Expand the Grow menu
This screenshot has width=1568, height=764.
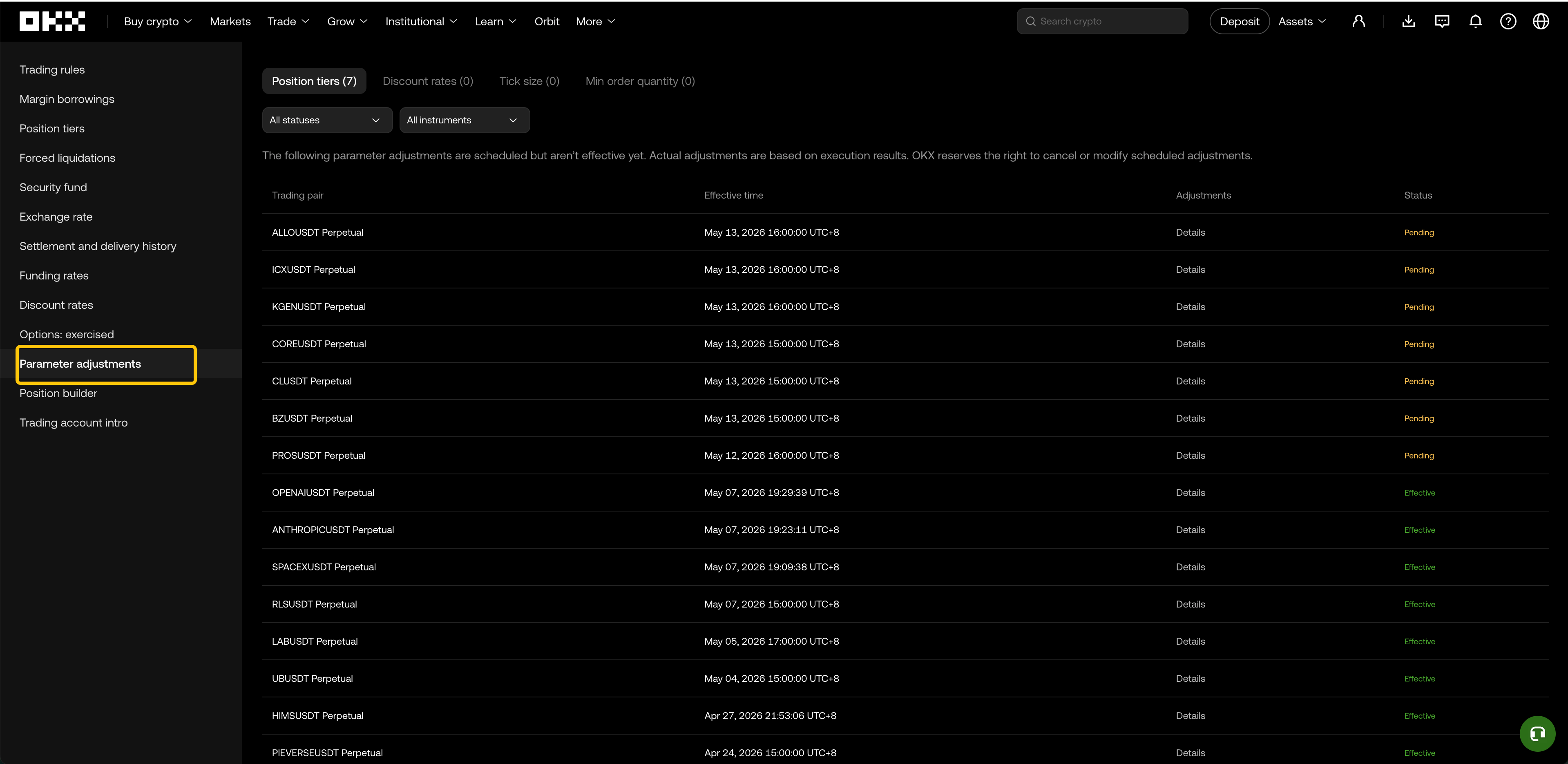point(348,21)
